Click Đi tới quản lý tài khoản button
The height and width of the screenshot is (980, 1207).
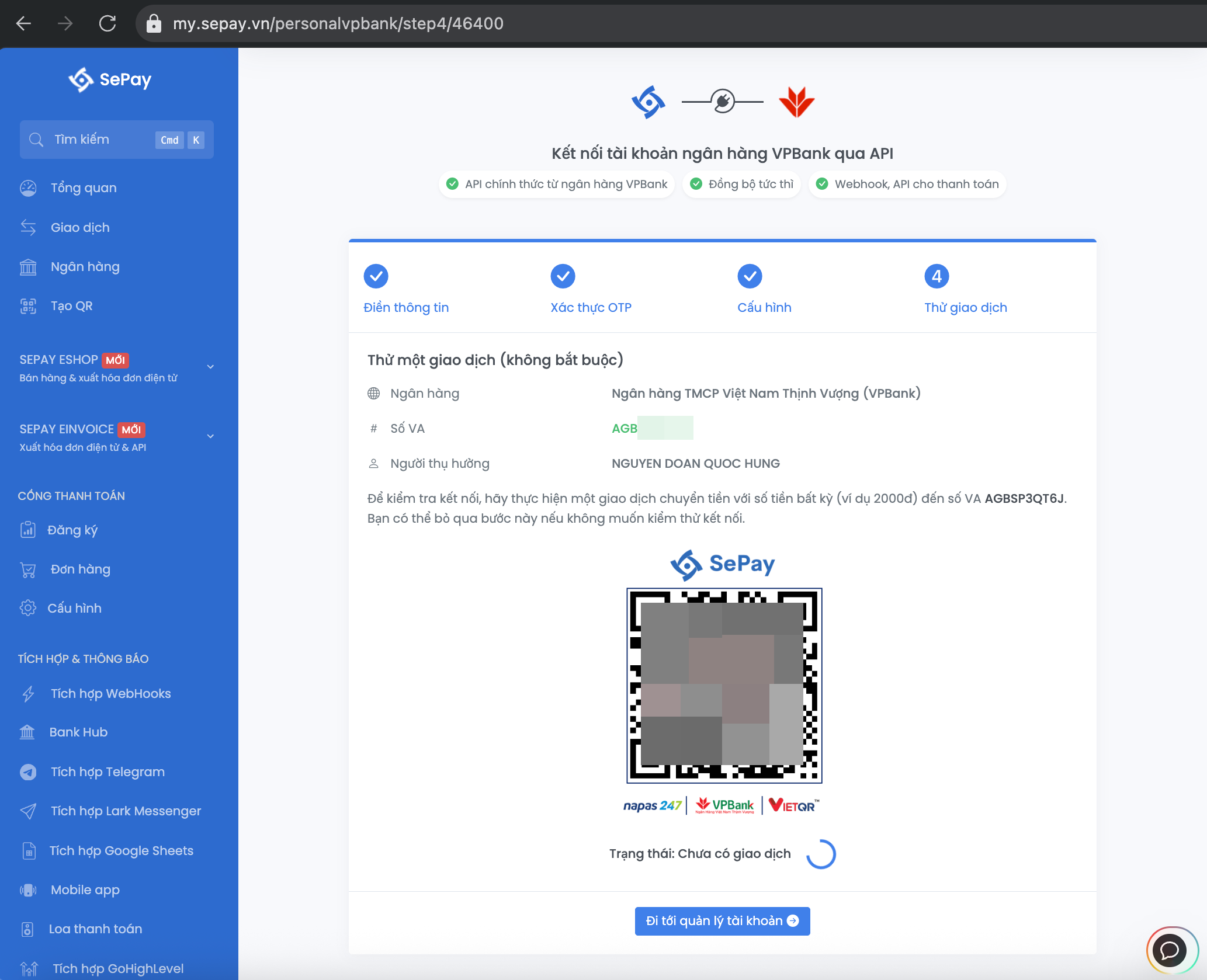click(722, 921)
